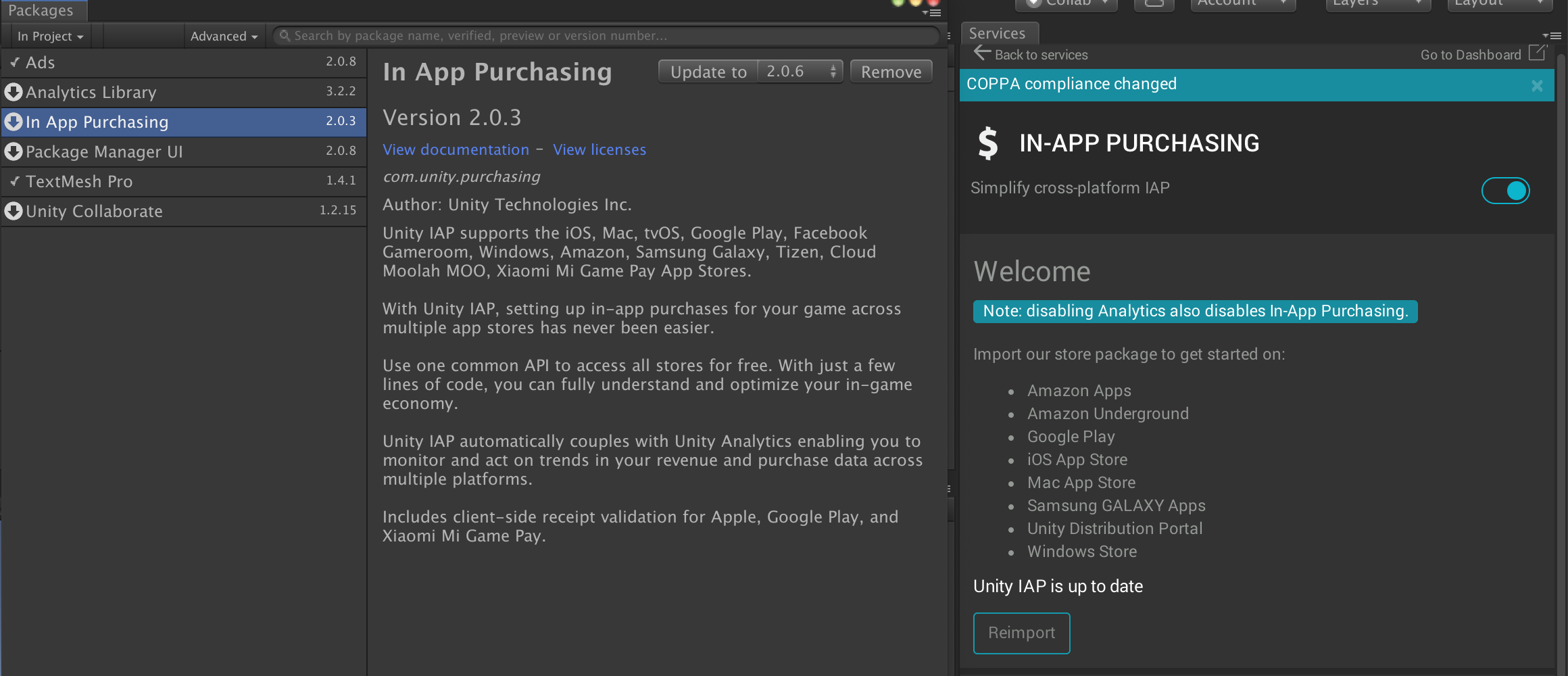This screenshot has width=1568, height=676.
Task: Dismiss the COPPA compliance changed banner
Action: tap(1537, 85)
